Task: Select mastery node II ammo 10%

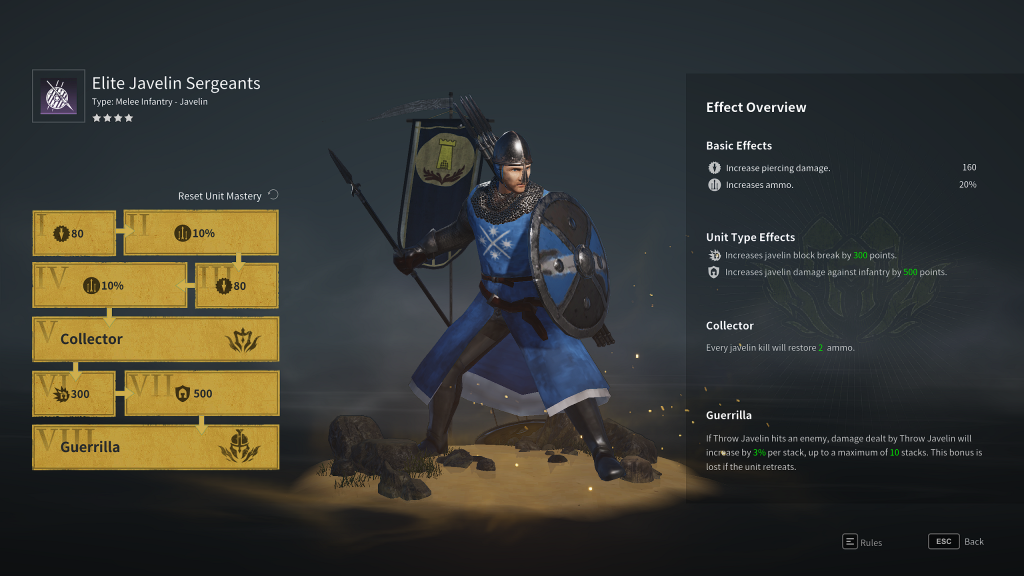Action: click(201, 232)
